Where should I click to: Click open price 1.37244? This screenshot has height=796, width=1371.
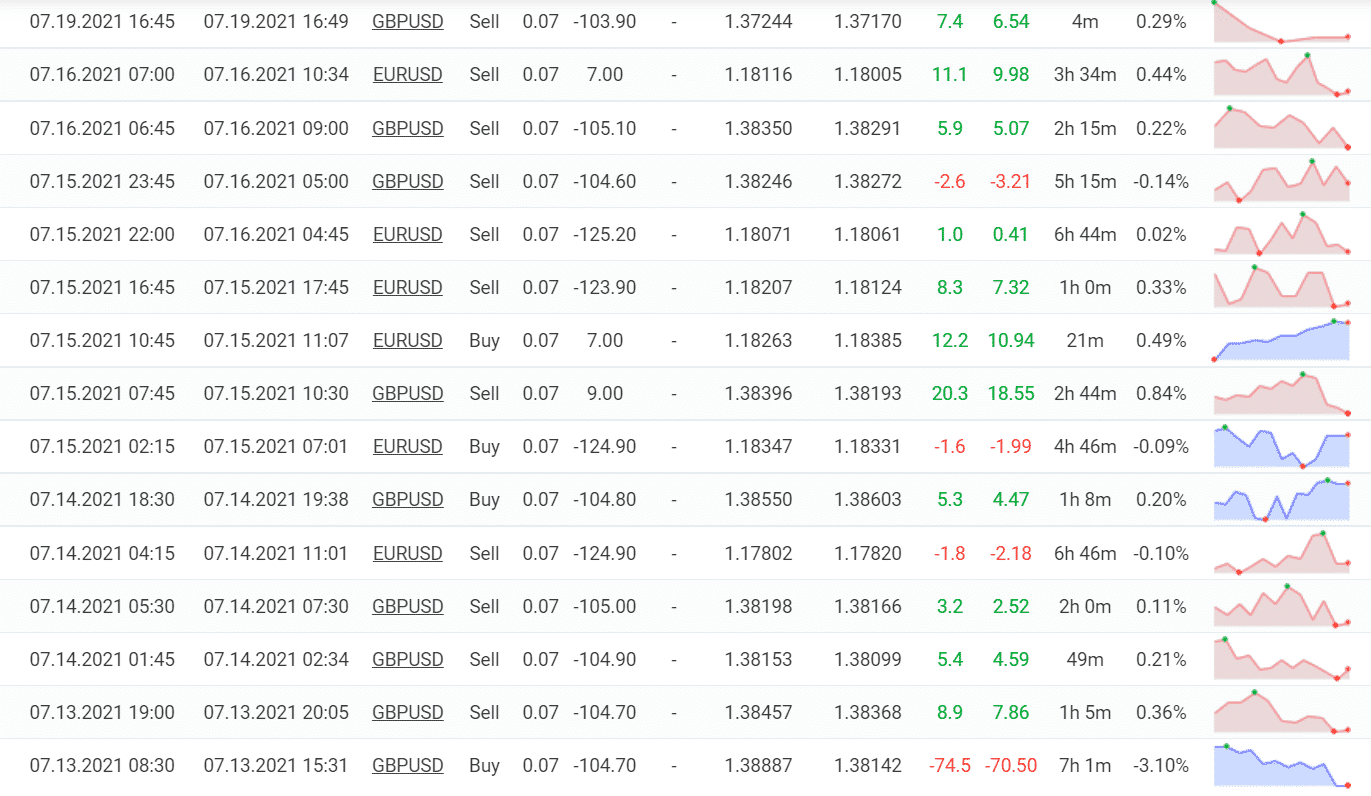click(x=758, y=21)
